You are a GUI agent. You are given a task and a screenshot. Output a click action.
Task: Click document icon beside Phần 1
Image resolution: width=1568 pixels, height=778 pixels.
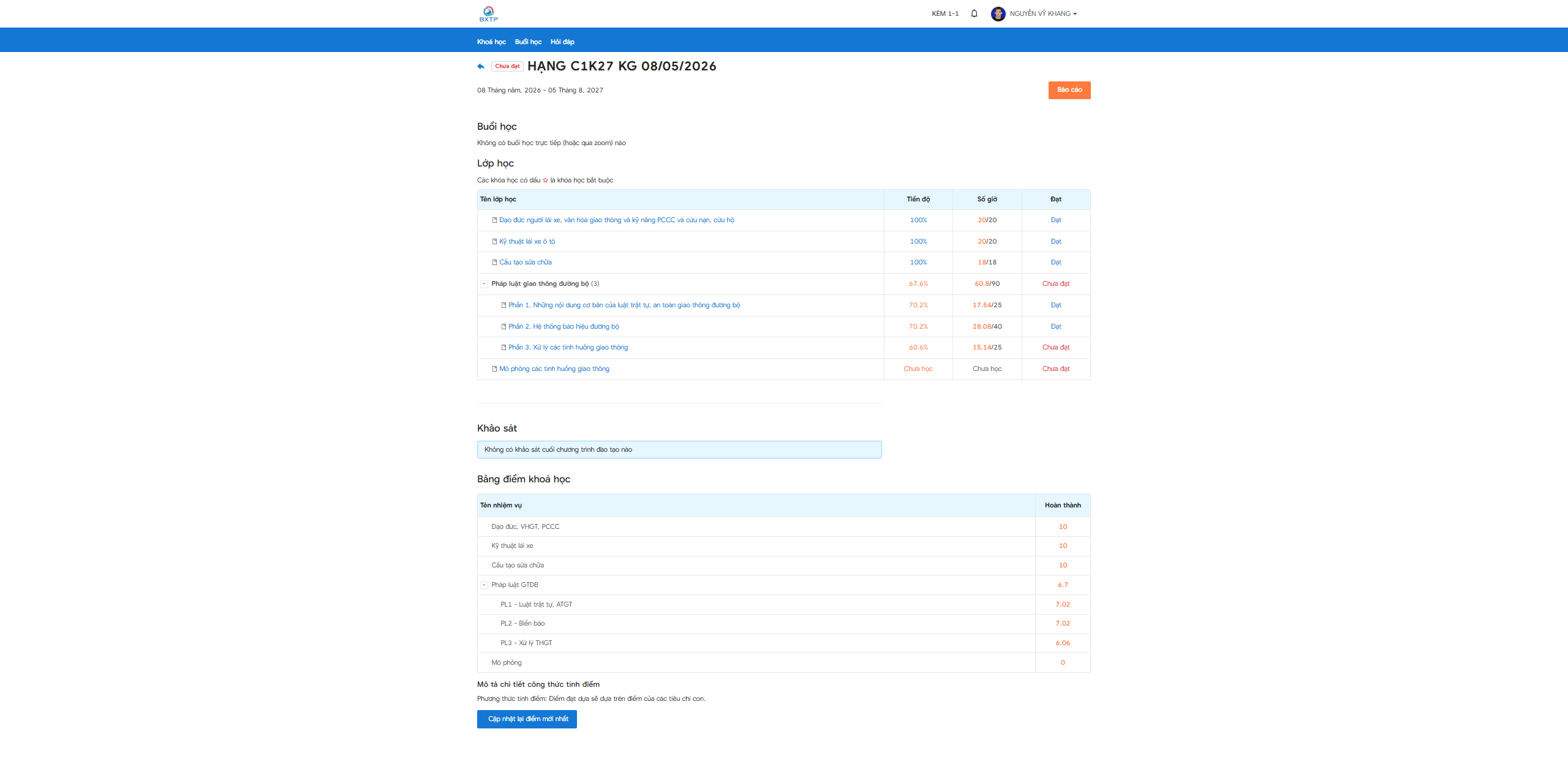[x=503, y=305]
